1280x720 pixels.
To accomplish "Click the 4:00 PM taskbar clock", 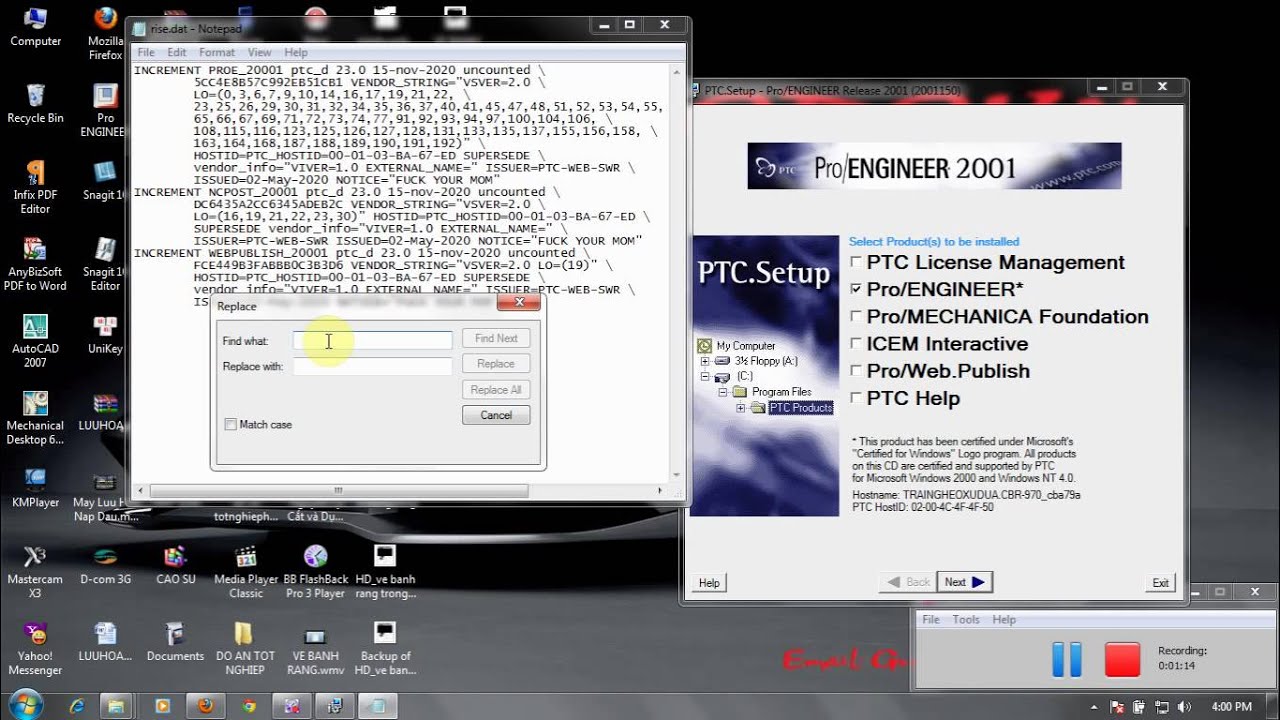I will tap(1231, 706).
